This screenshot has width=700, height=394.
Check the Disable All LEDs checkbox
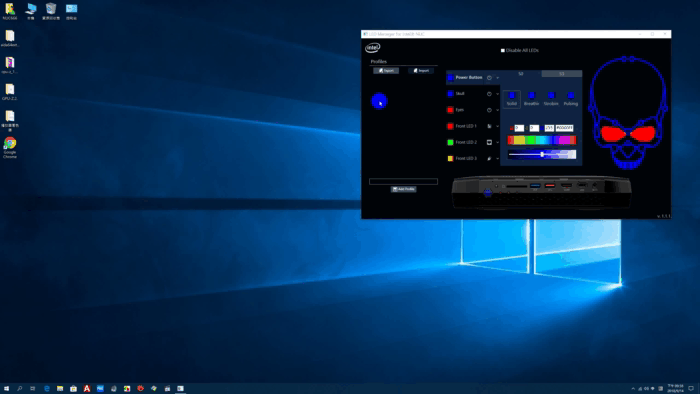pyautogui.click(x=503, y=50)
